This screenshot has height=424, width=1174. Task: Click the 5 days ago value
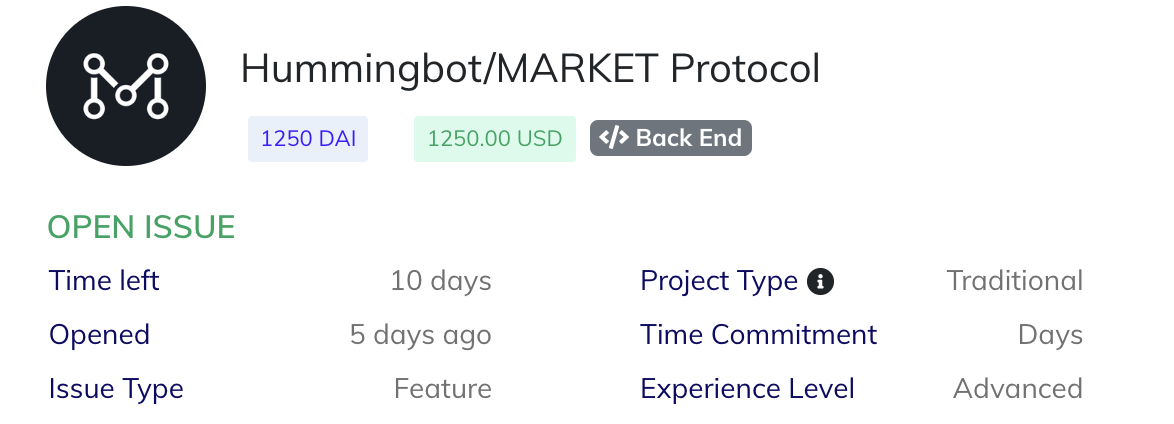pyautogui.click(x=421, y=334)
